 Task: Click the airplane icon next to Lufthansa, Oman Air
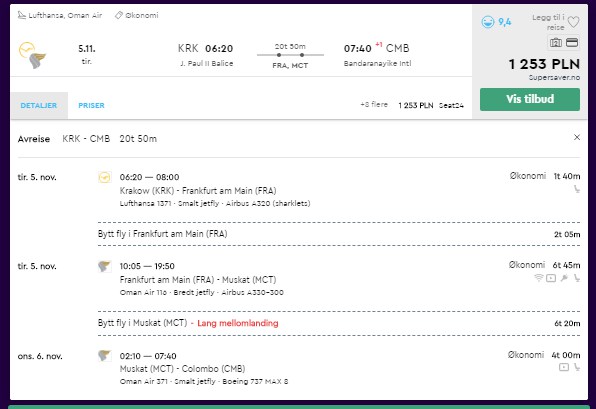click(22, 15)
